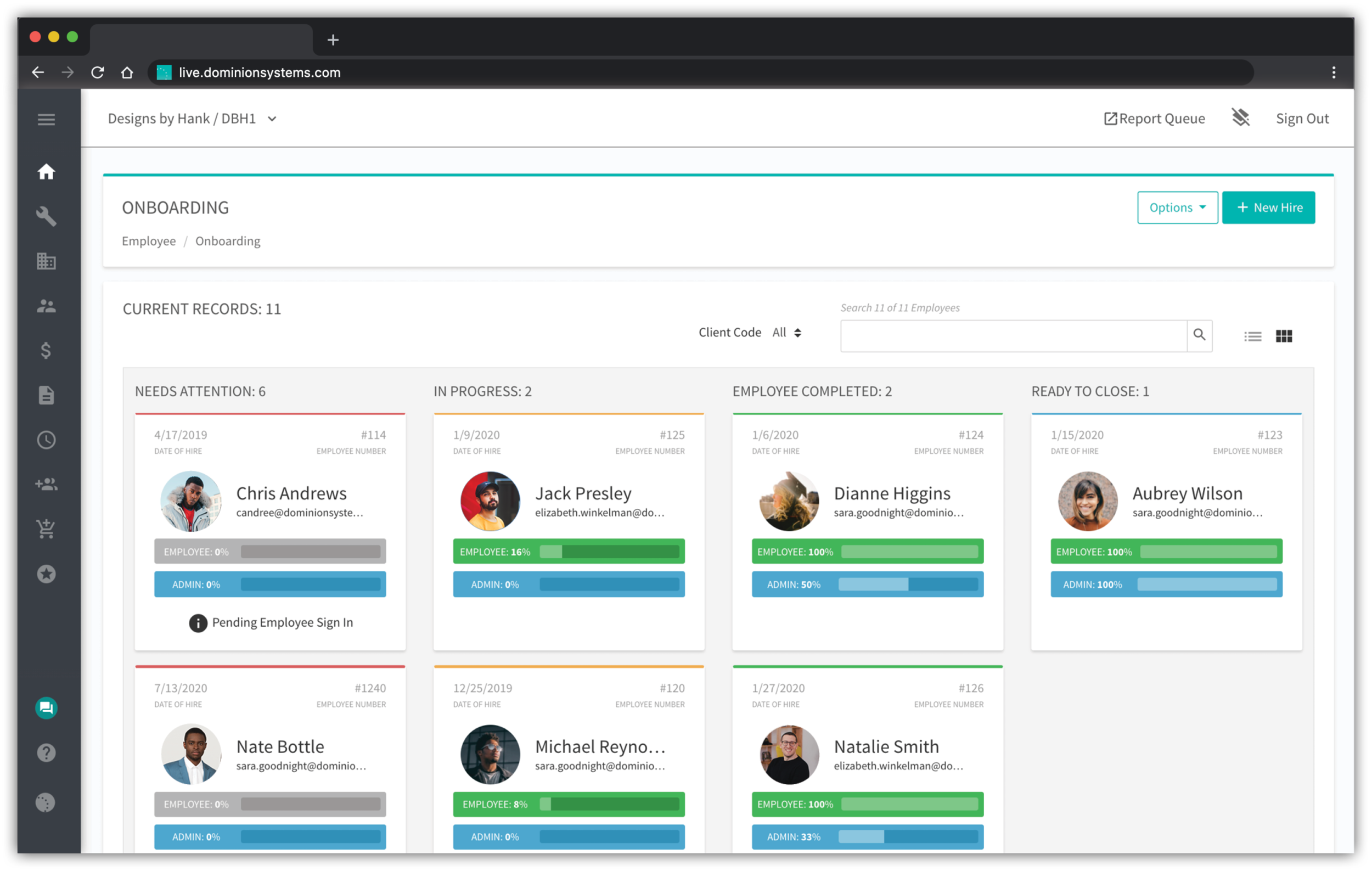
Task: Toggle the layers-off icon near Sign Out
Action: [x=1240, y=117]
